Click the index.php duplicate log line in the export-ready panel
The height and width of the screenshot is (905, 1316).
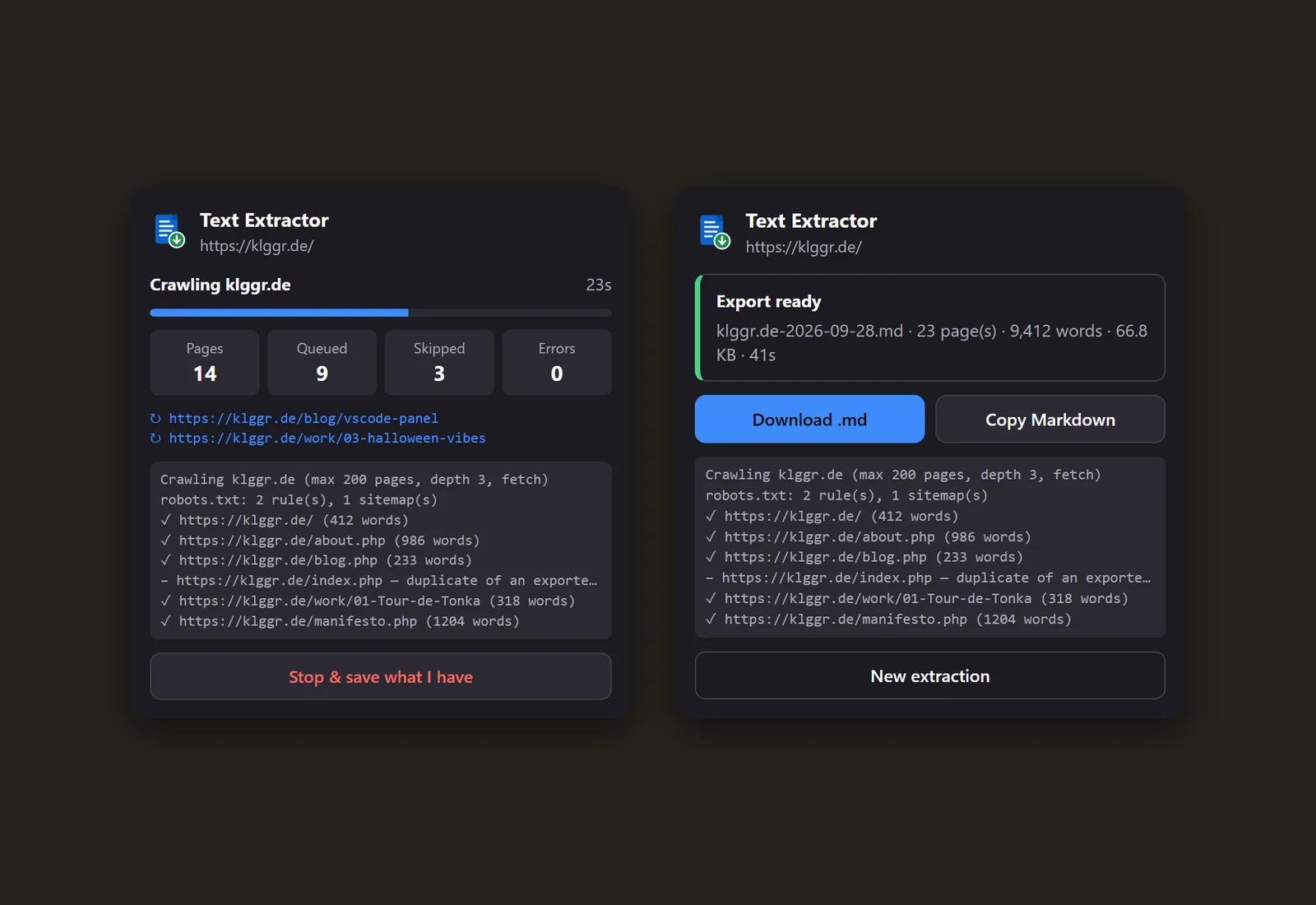click(929, 578)
